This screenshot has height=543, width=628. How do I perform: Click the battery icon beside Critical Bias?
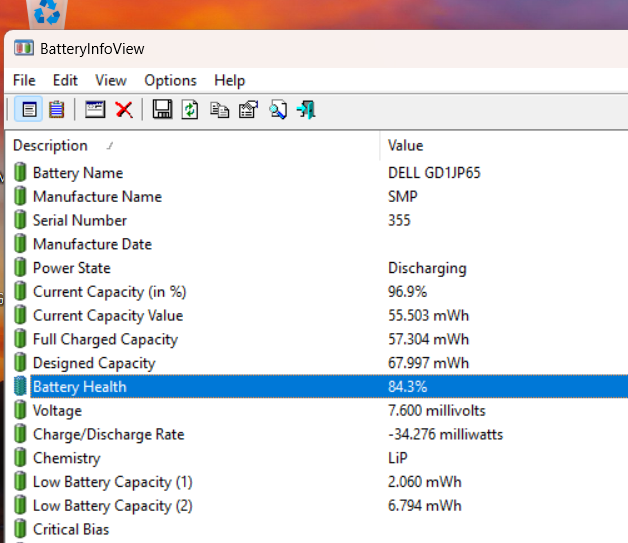pos(20,529)
